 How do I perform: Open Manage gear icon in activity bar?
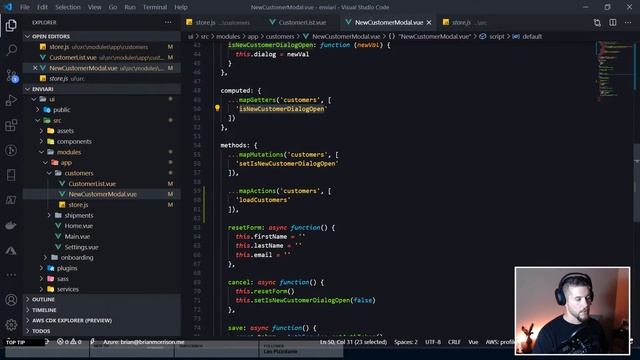pos(11,325)
